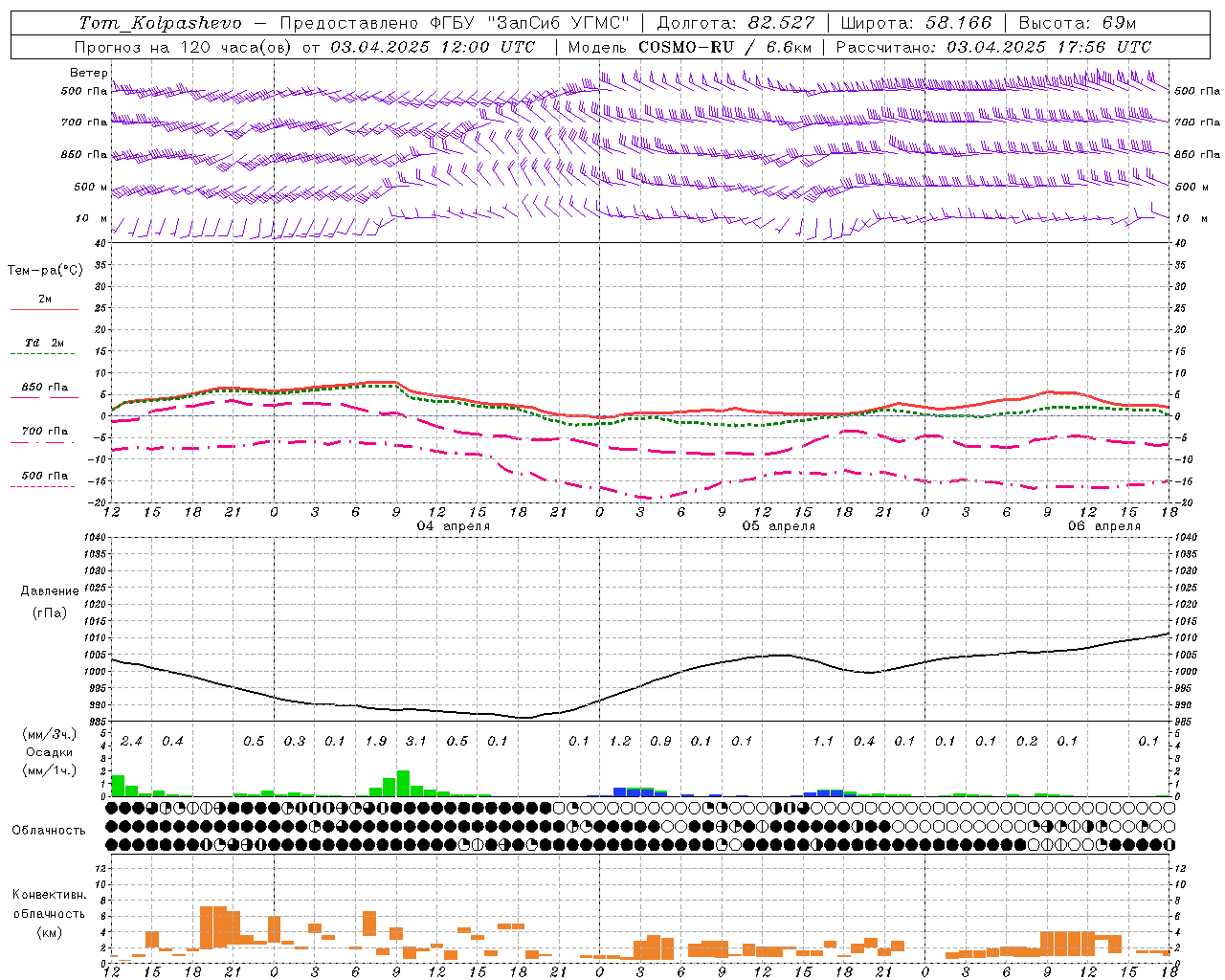Click the 'Высота: 69м' elevation text
Screen dimensions: 1225x980
point(1078,23)
